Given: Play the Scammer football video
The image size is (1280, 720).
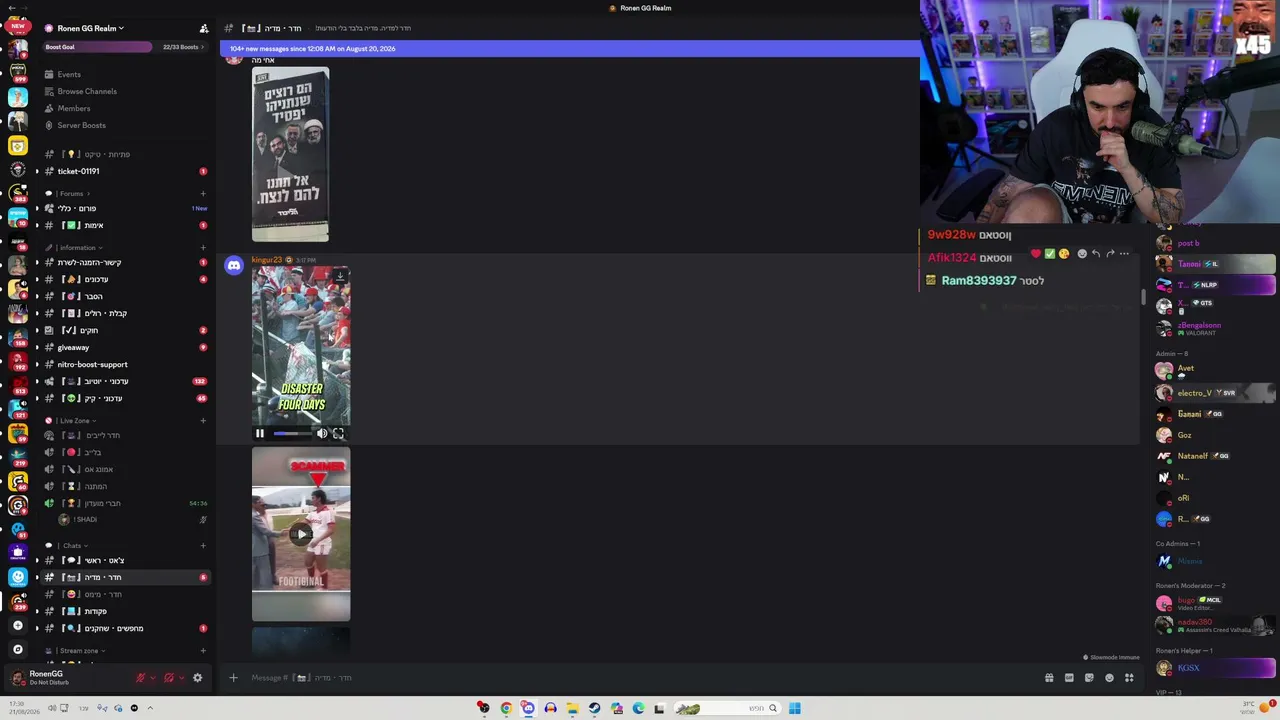Looking at the screenshot, I should 301,534.
